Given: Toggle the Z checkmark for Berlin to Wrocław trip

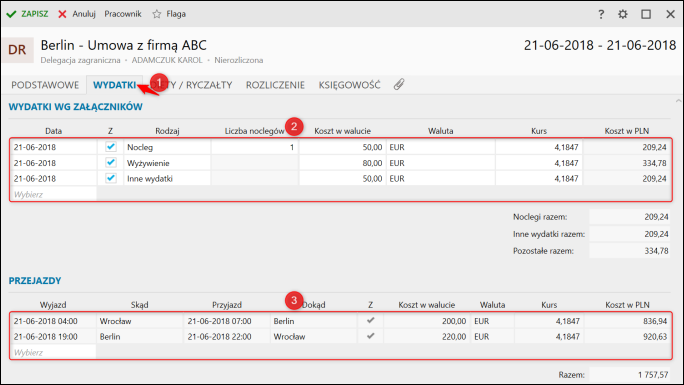Looking at the screenshot, I should pyautogui.click(x=370, y=336).
